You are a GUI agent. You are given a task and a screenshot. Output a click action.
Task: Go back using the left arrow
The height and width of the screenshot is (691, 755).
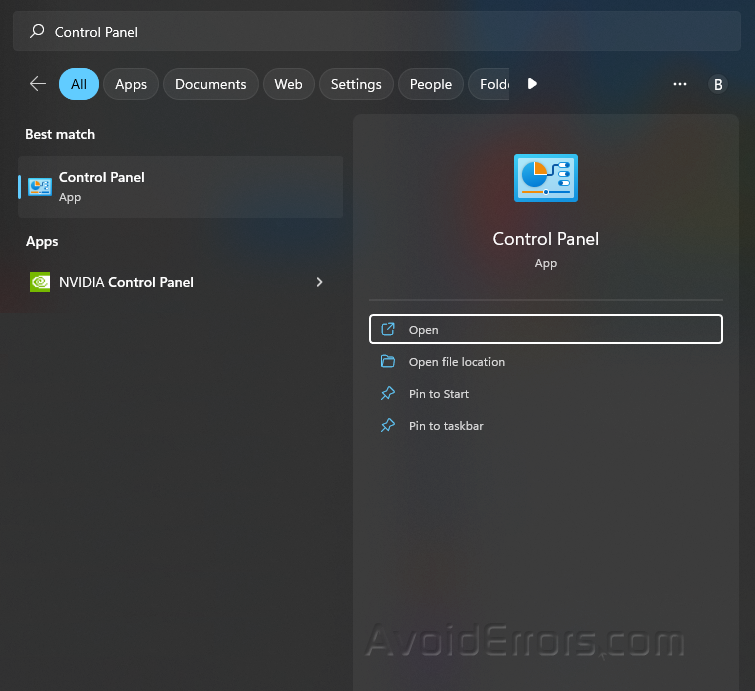[x=38, y=84]
